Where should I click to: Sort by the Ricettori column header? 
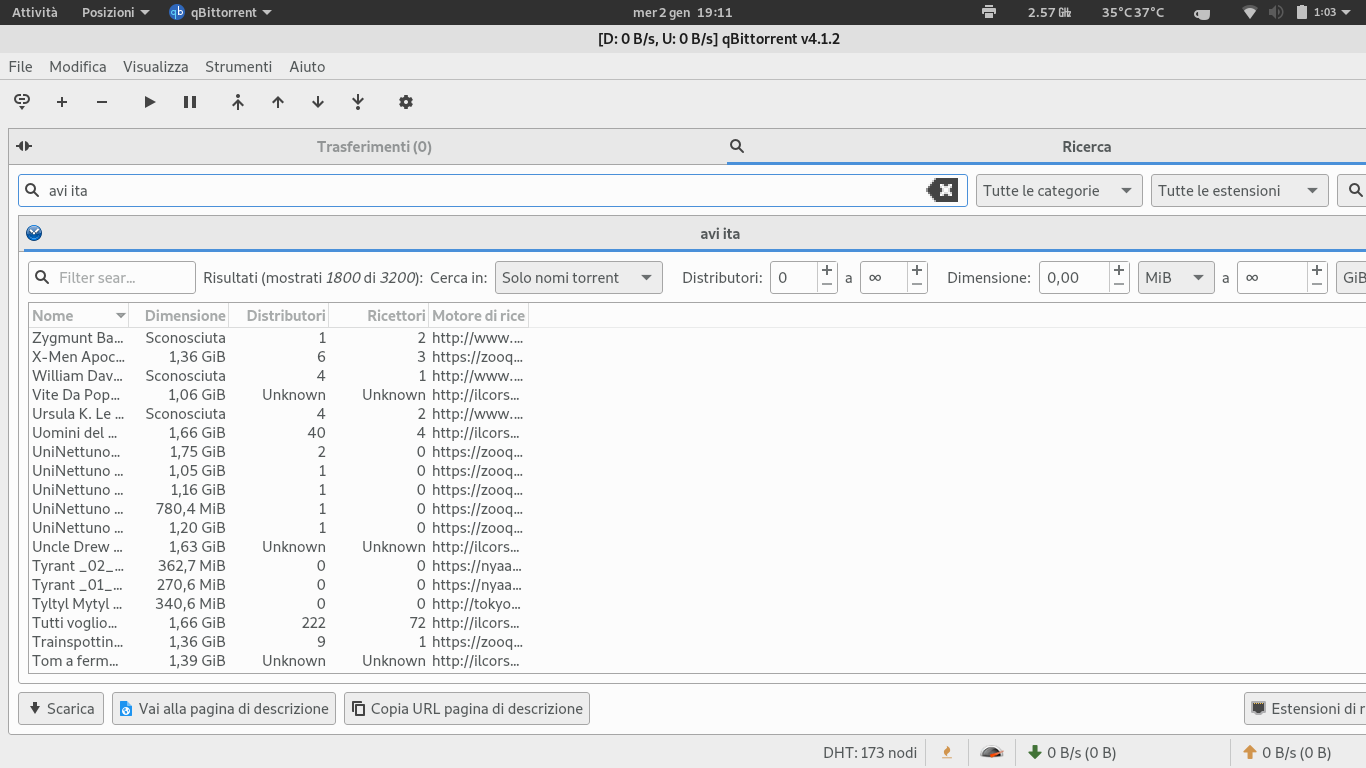pyautogui.click(x=379, y=315)
